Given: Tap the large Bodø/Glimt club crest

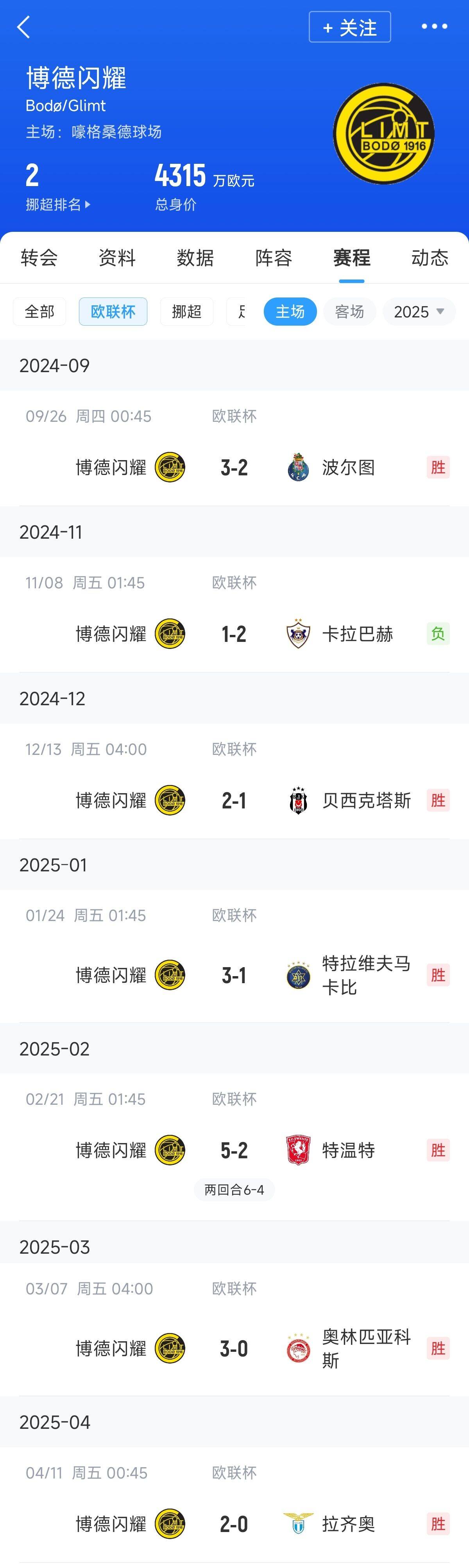Looking at the screenshot, I should click(384, 134).
